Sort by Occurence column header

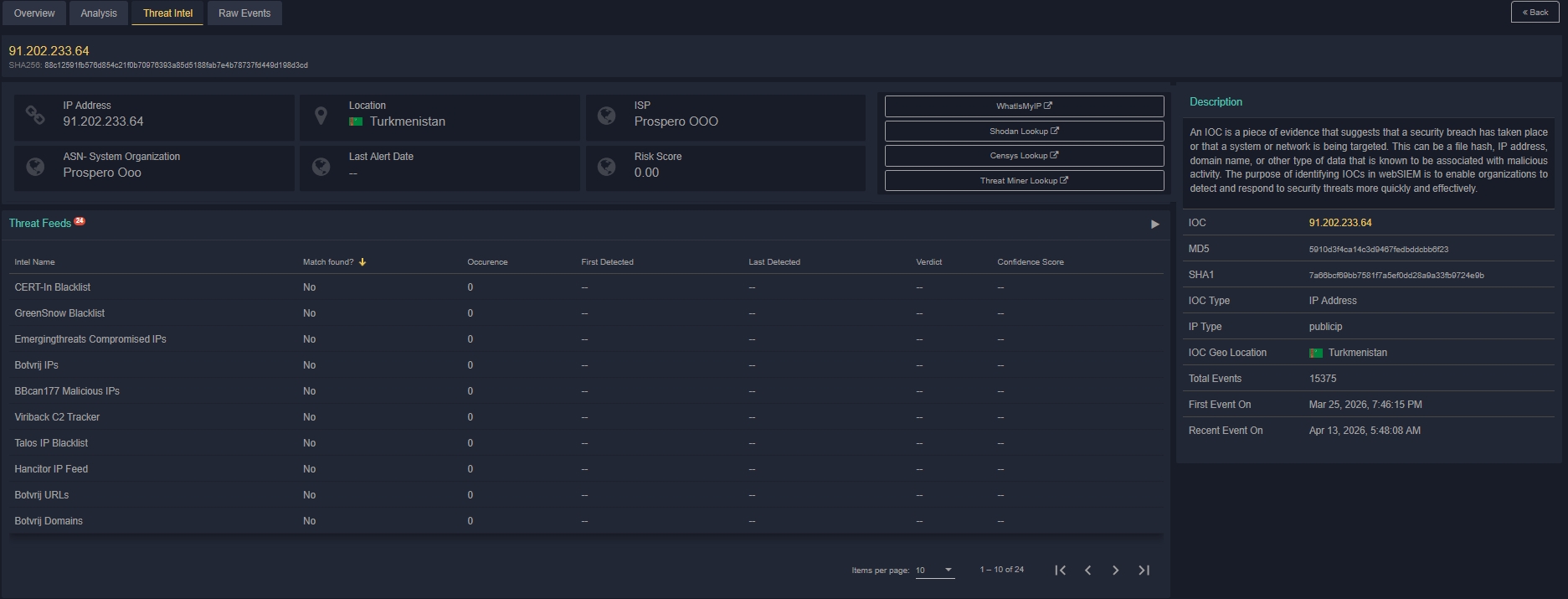tap(487, 262)
